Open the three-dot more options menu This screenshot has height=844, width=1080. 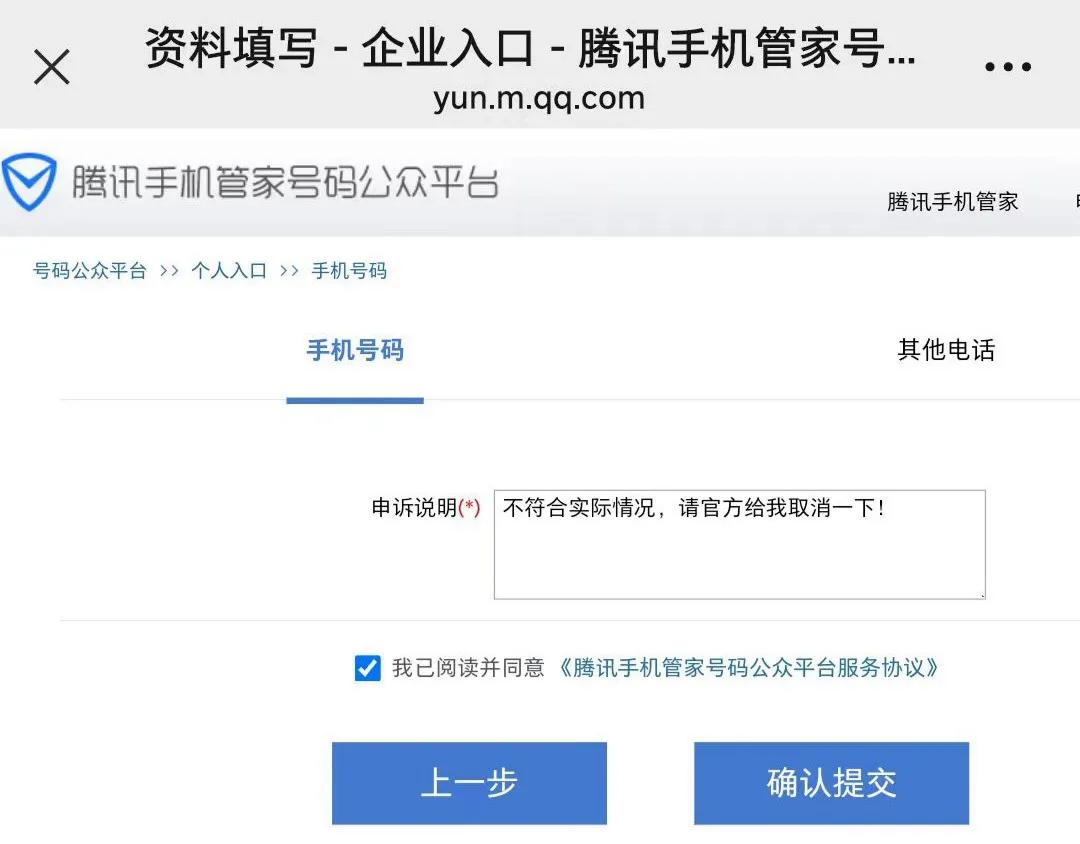coord(1008,67)
